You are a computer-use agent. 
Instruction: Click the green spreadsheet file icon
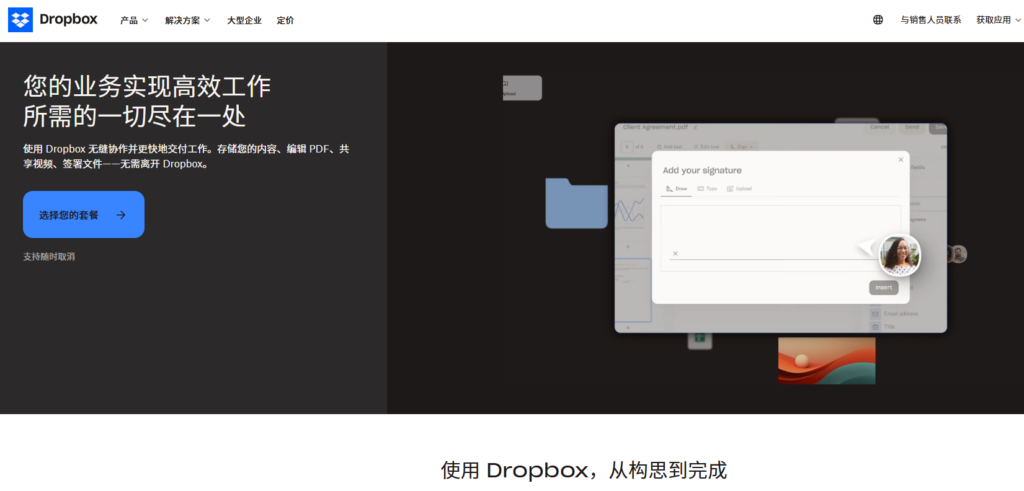pyautogui.click(x=700, y=338)
